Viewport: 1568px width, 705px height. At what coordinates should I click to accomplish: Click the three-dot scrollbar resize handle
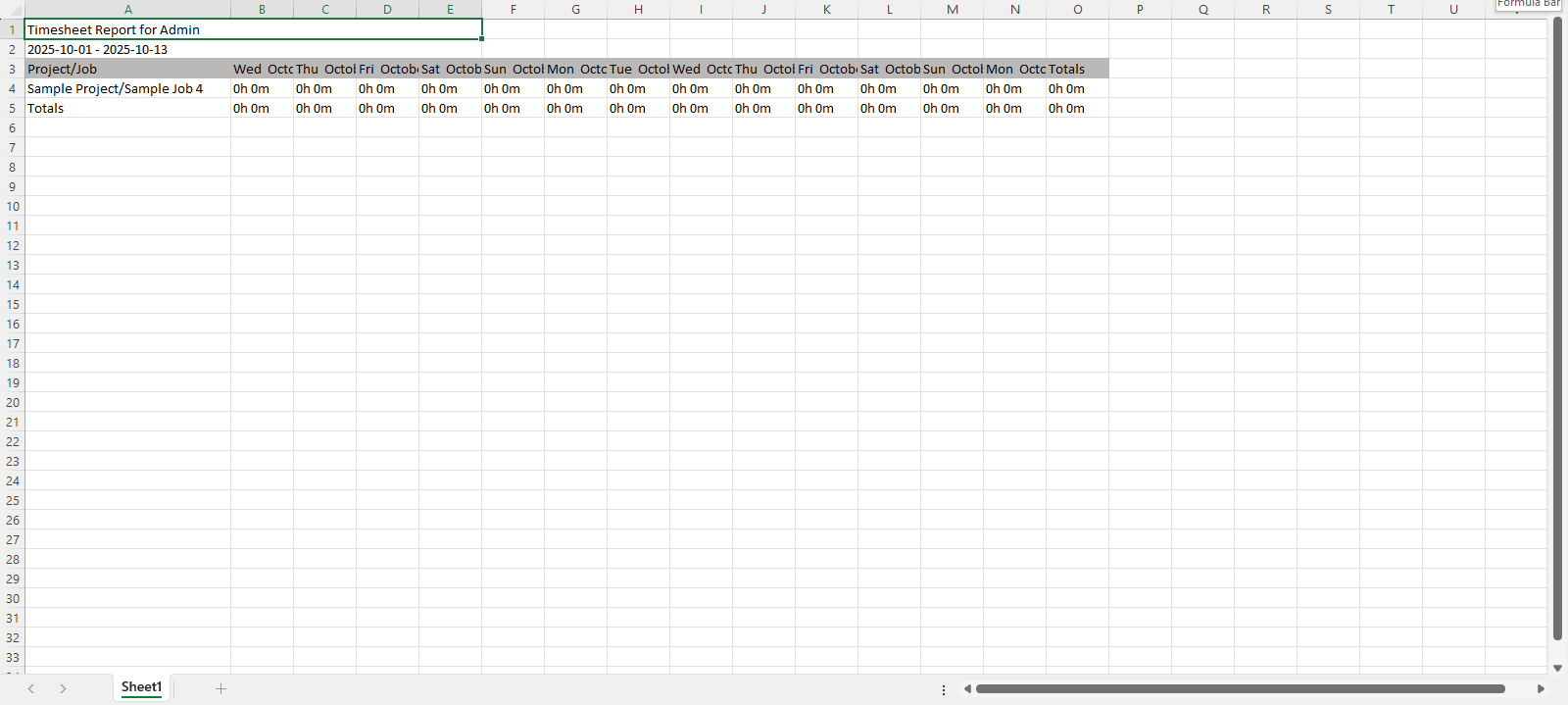[x=944, y=689]
